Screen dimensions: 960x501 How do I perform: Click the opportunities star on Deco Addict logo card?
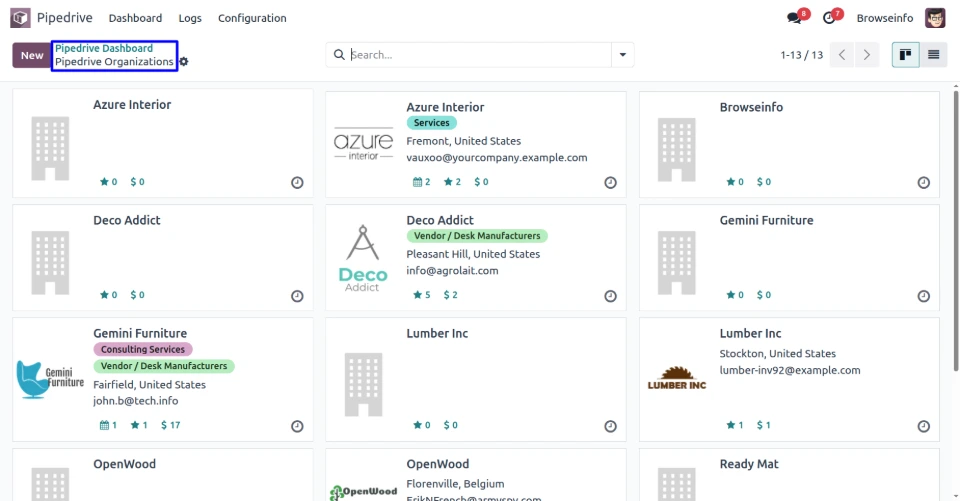pos(418,295)
